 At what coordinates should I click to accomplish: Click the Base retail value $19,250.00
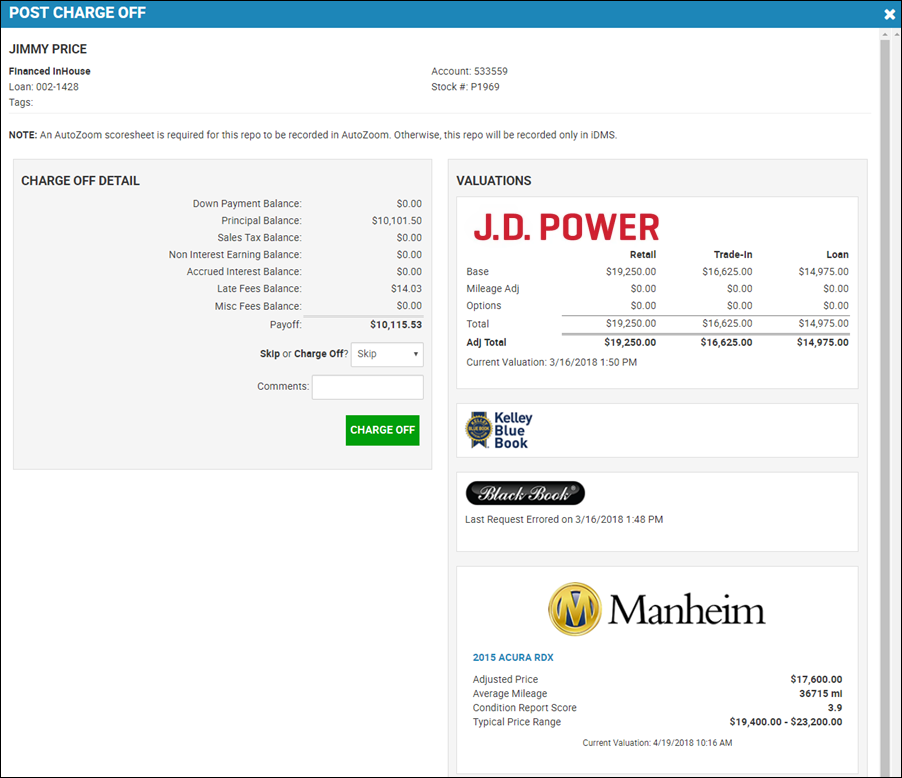click(630, 272)
